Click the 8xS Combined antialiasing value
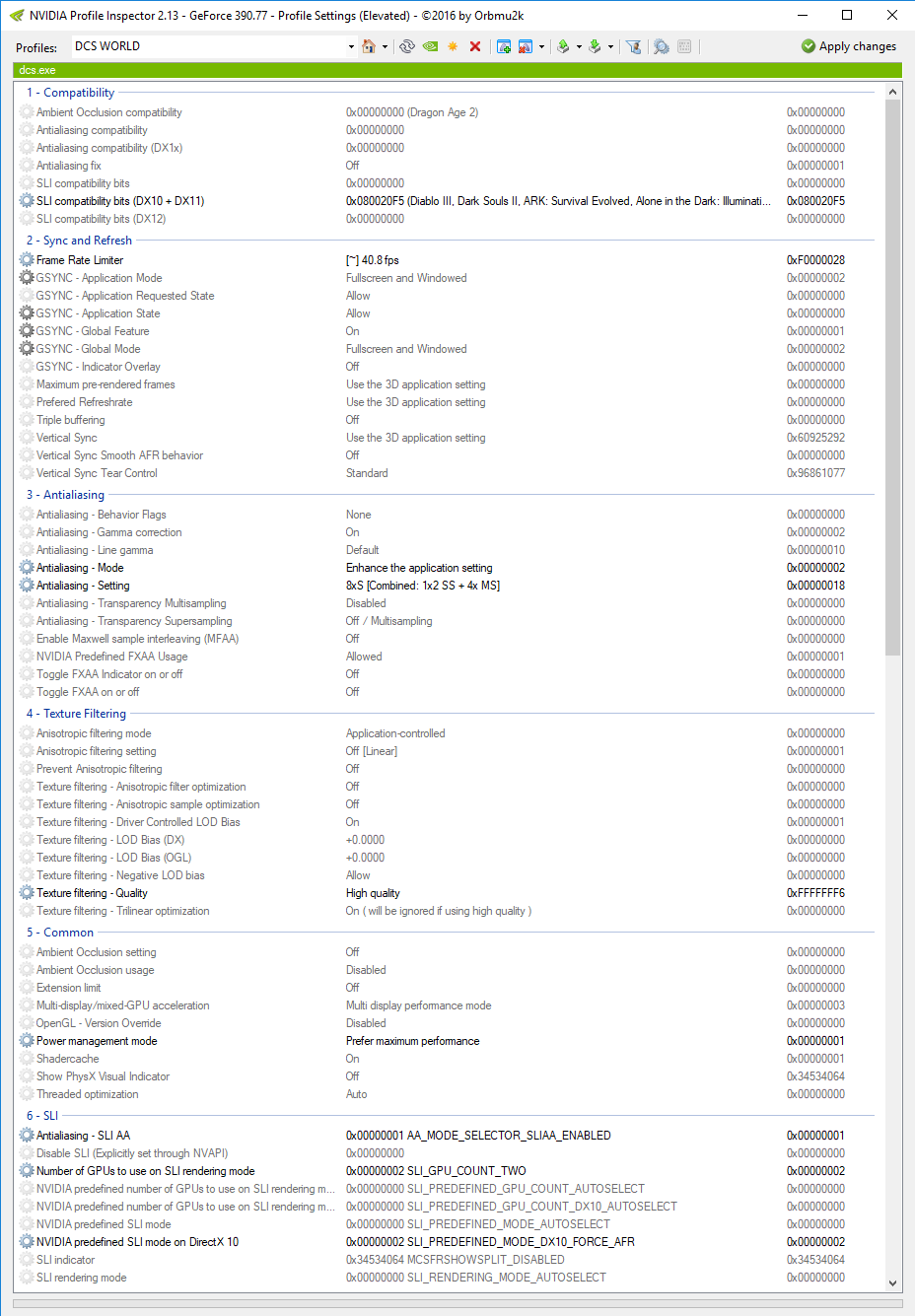The image size is (915, 1316). (423, 586)
